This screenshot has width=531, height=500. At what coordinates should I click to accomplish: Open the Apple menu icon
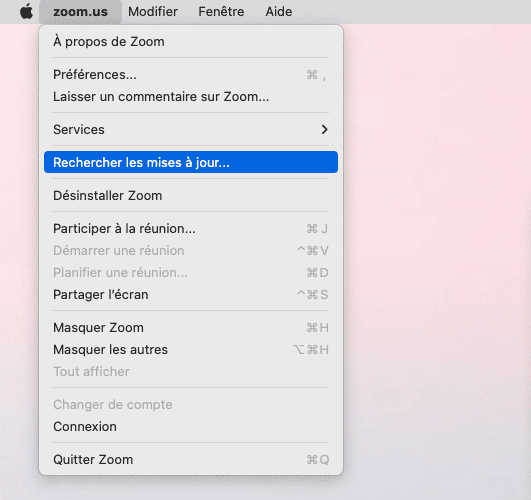26,12
